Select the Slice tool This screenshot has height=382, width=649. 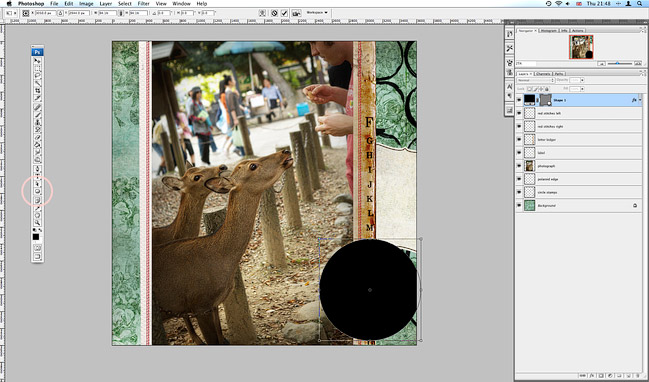tap(37, 98)
